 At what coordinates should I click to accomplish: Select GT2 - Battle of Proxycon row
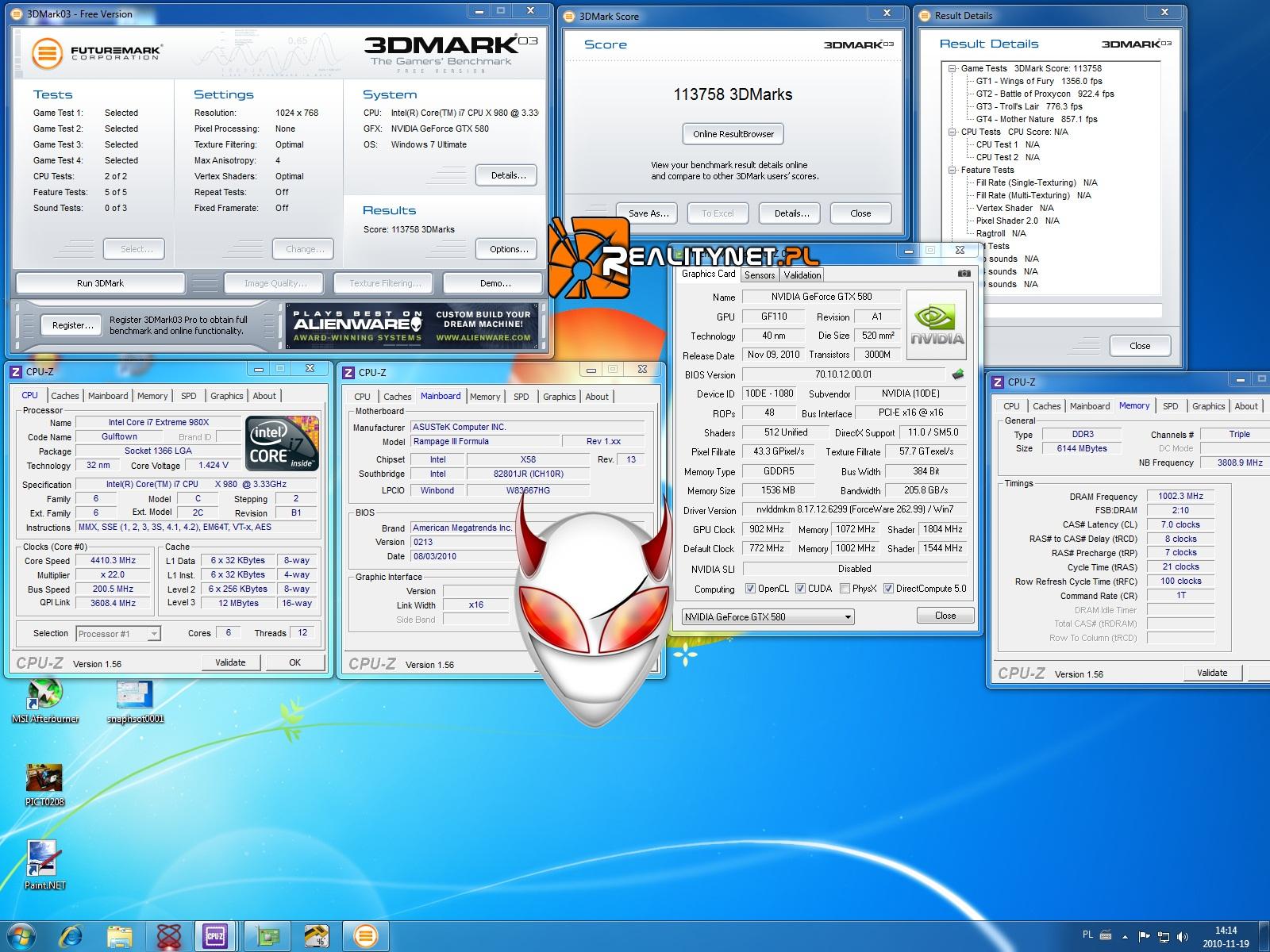[1045, 94]
